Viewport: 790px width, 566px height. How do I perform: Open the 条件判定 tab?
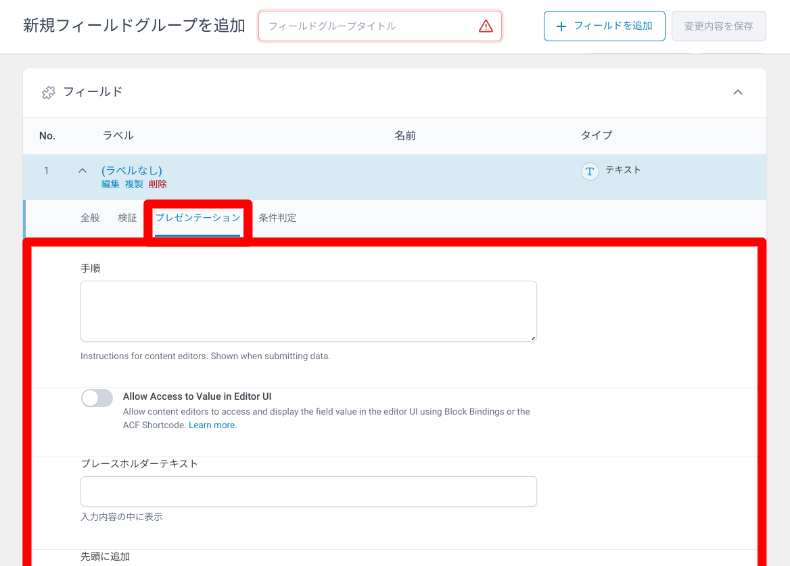pyautogui.click(x=278, y=218)
